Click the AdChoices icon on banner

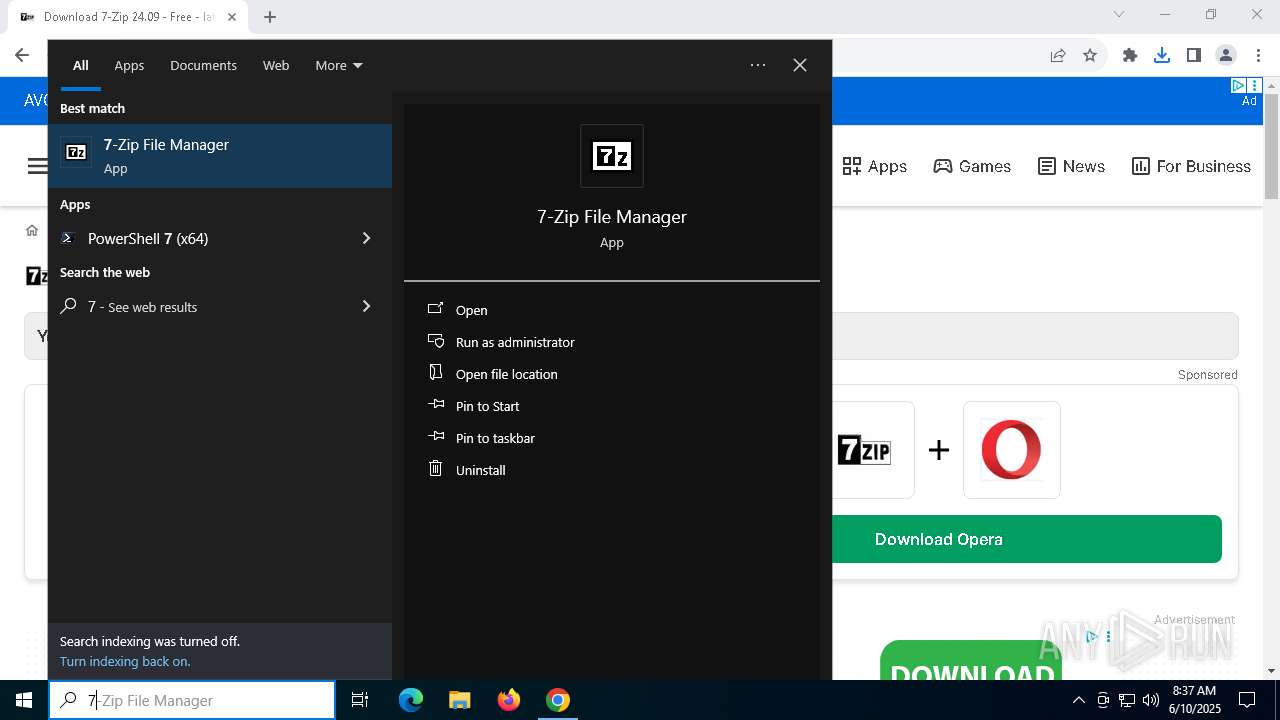1238,86
